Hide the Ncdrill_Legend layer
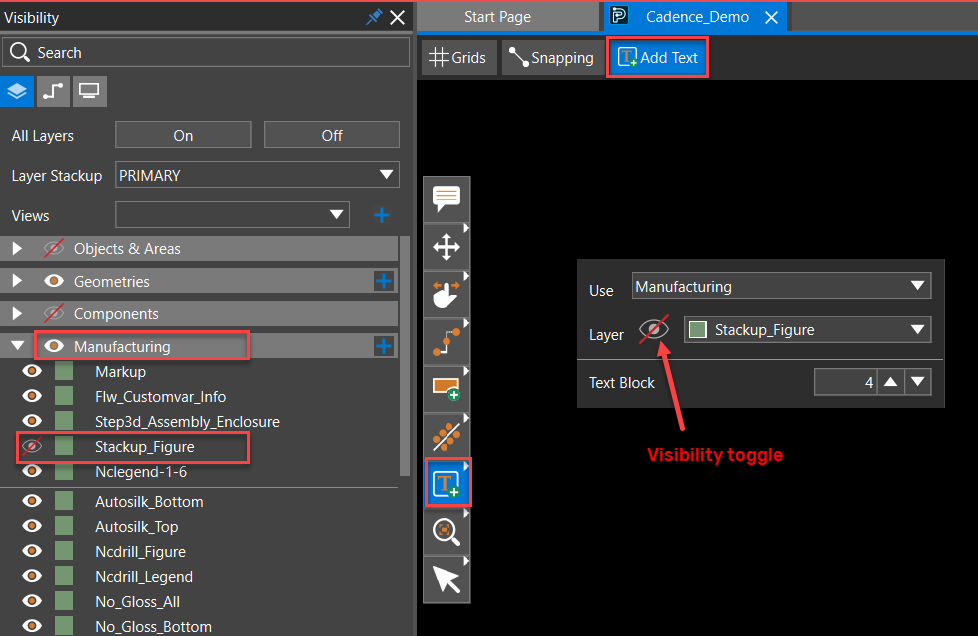The width and height of the screenshot is (978, 636). pos(32,576)
